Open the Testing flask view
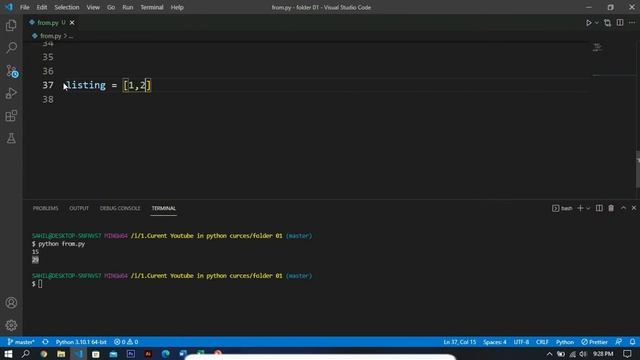 [x=11, y=138]
